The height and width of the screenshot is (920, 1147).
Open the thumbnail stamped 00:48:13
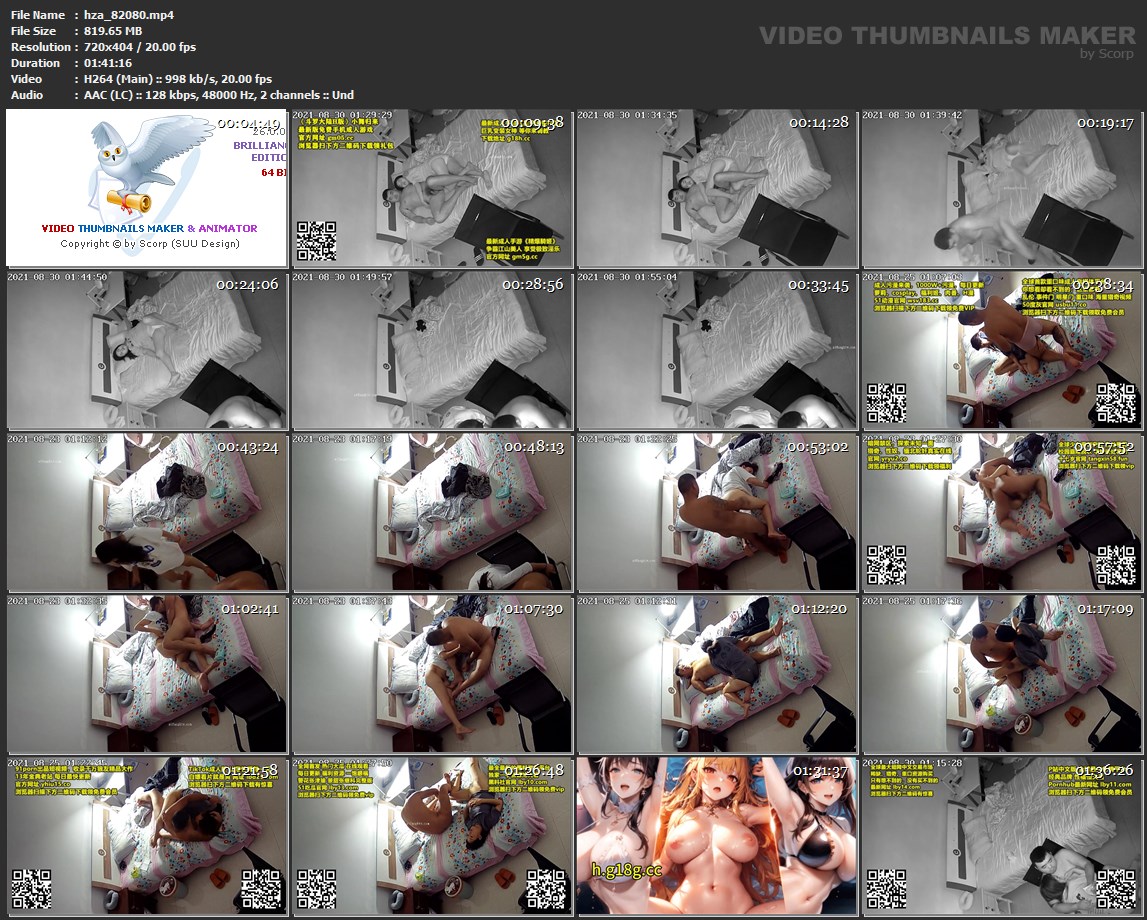tap(432, 512)
